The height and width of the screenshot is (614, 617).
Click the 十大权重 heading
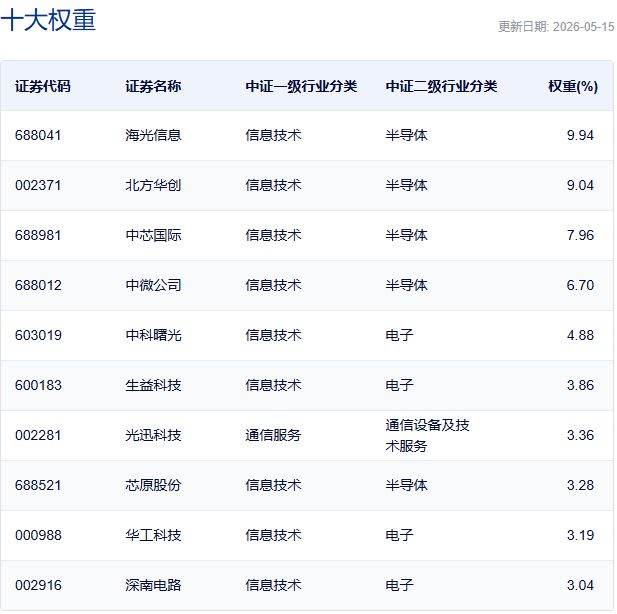point(48,20)
